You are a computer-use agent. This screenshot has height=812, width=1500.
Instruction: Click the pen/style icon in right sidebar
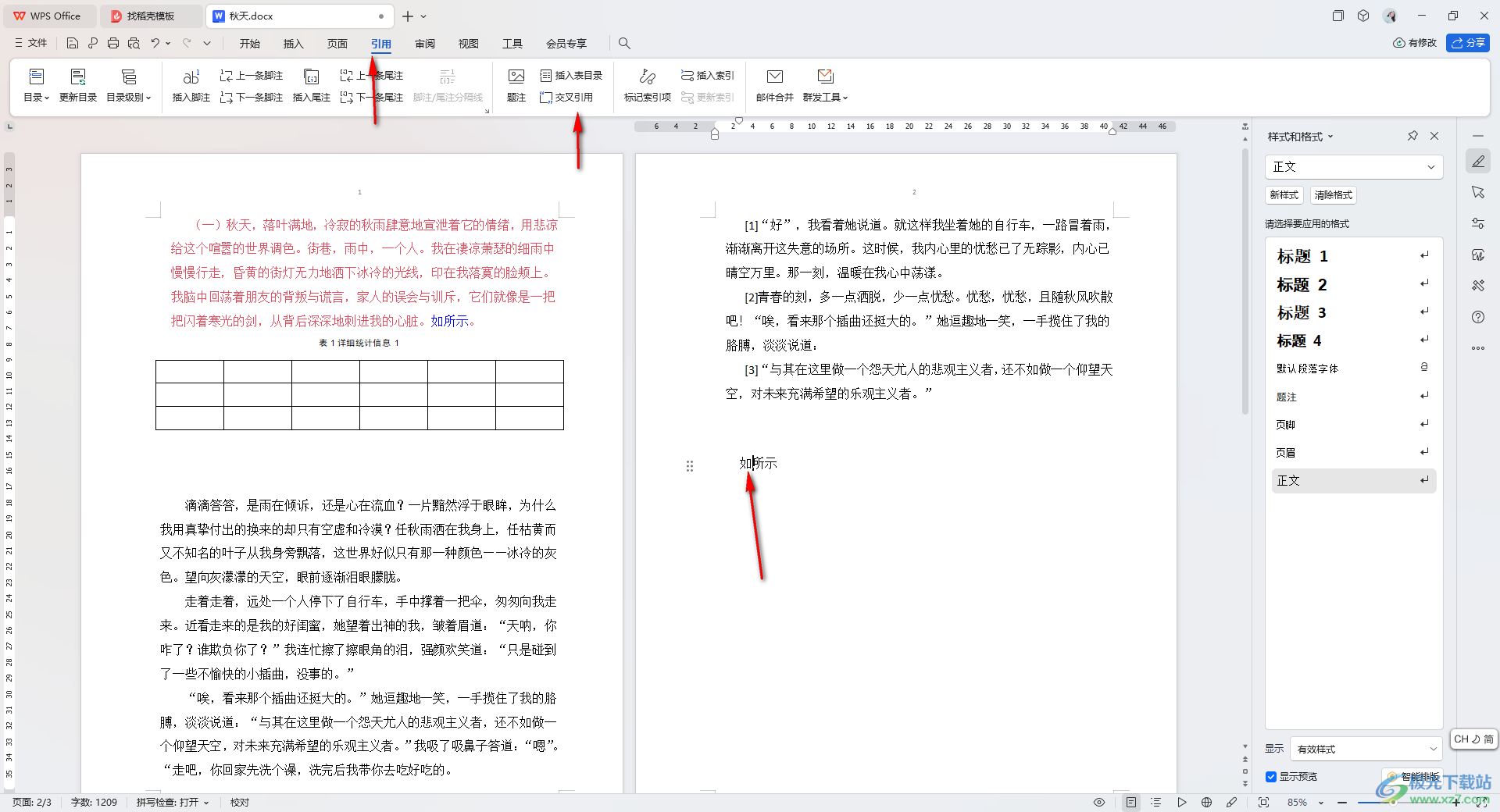(1478, 162)
